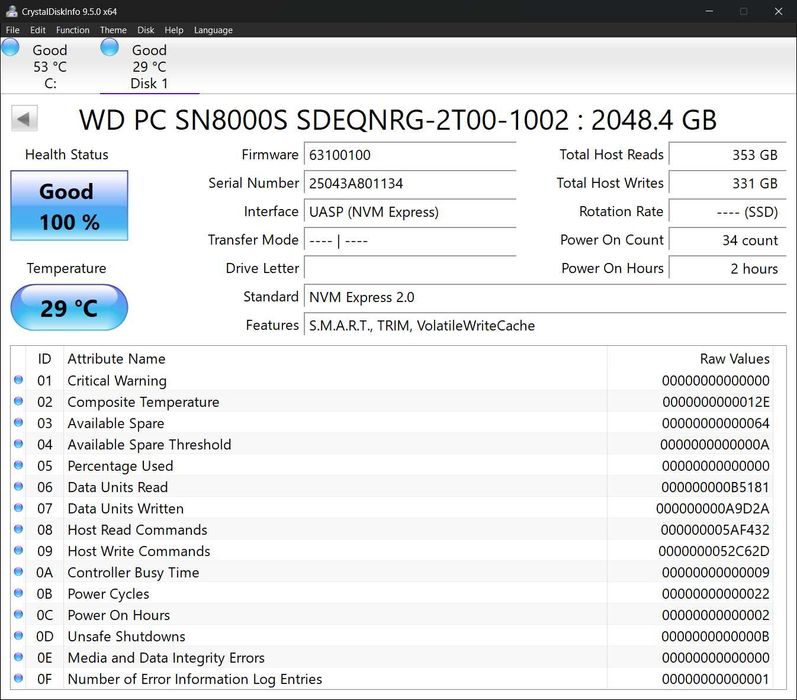797x700 pixels.
Task: Click the status dot beside Data Units Written
Action: 19,508
